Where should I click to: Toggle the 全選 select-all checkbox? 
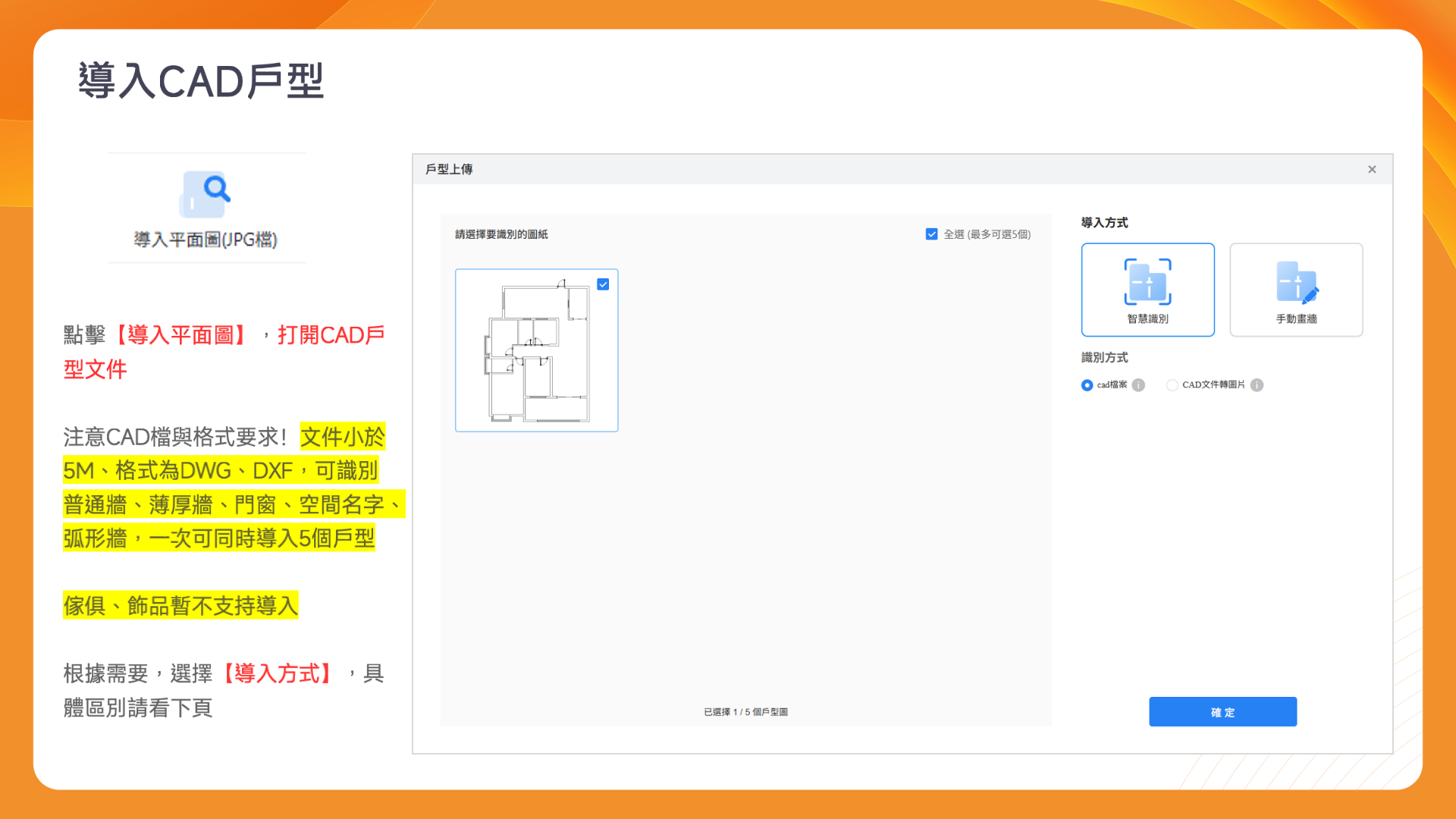click(x=931, y=234)
